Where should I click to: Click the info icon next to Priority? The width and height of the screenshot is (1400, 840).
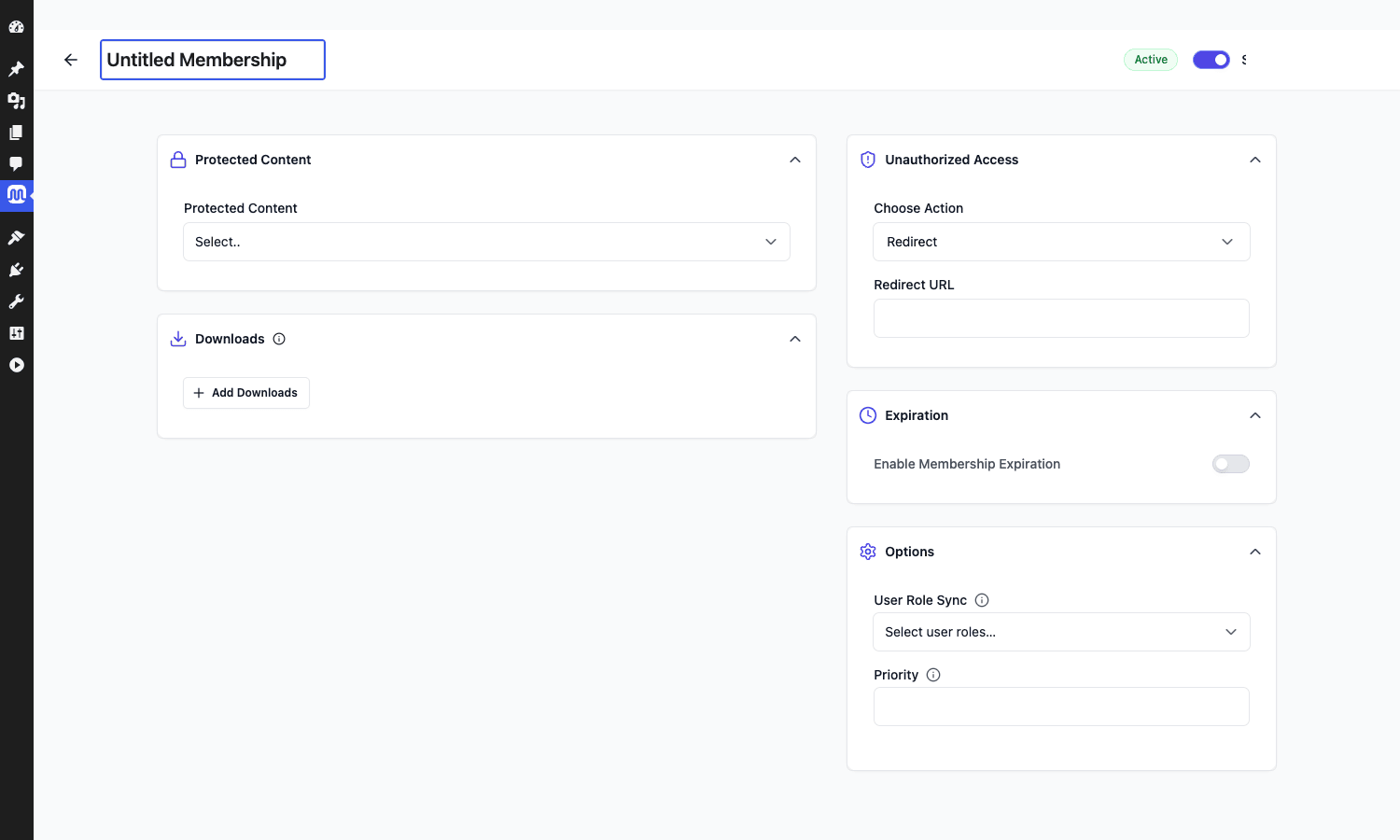[933, 675]
